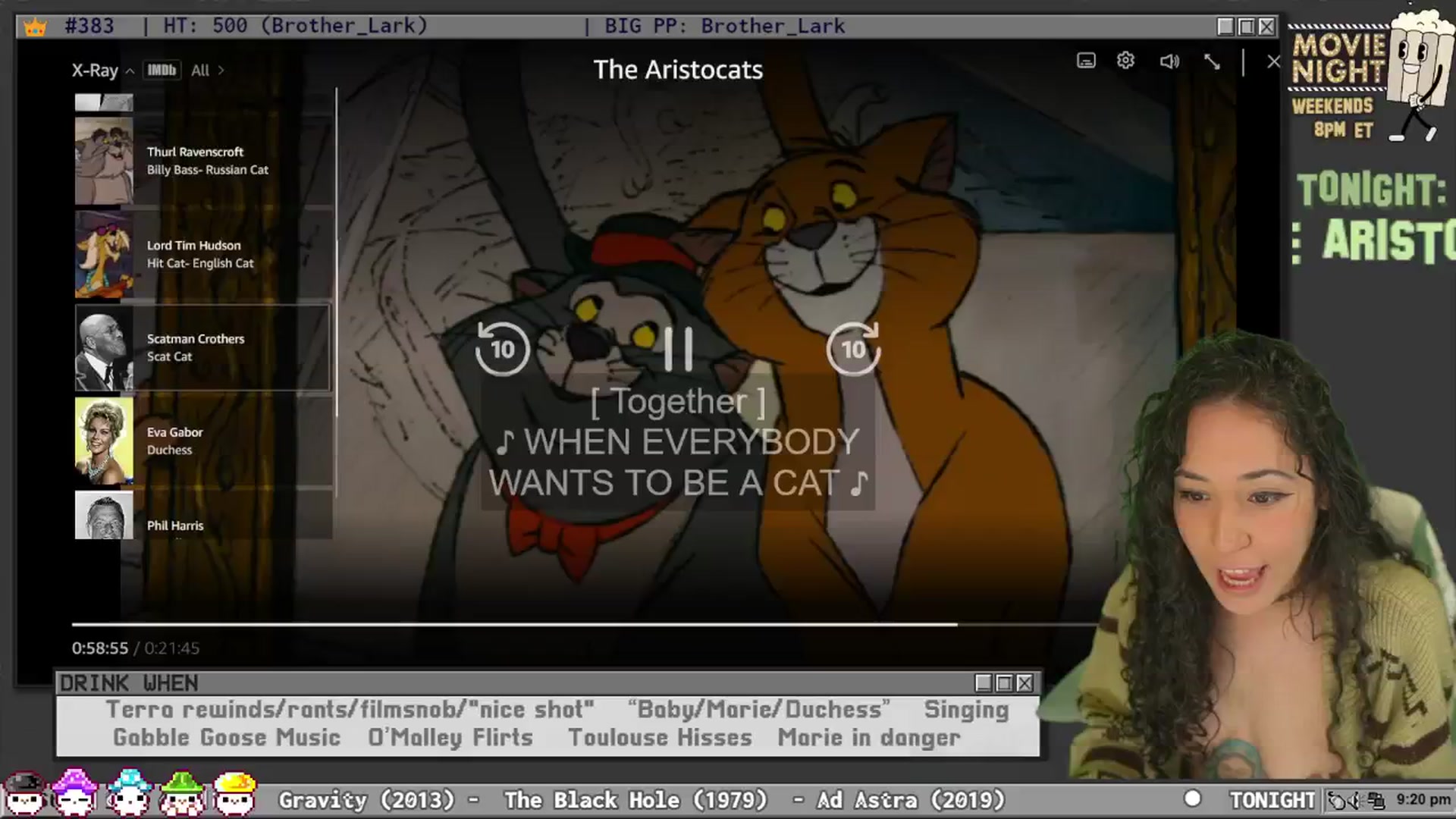Minimize the top overlay window

pos(1225,27)
